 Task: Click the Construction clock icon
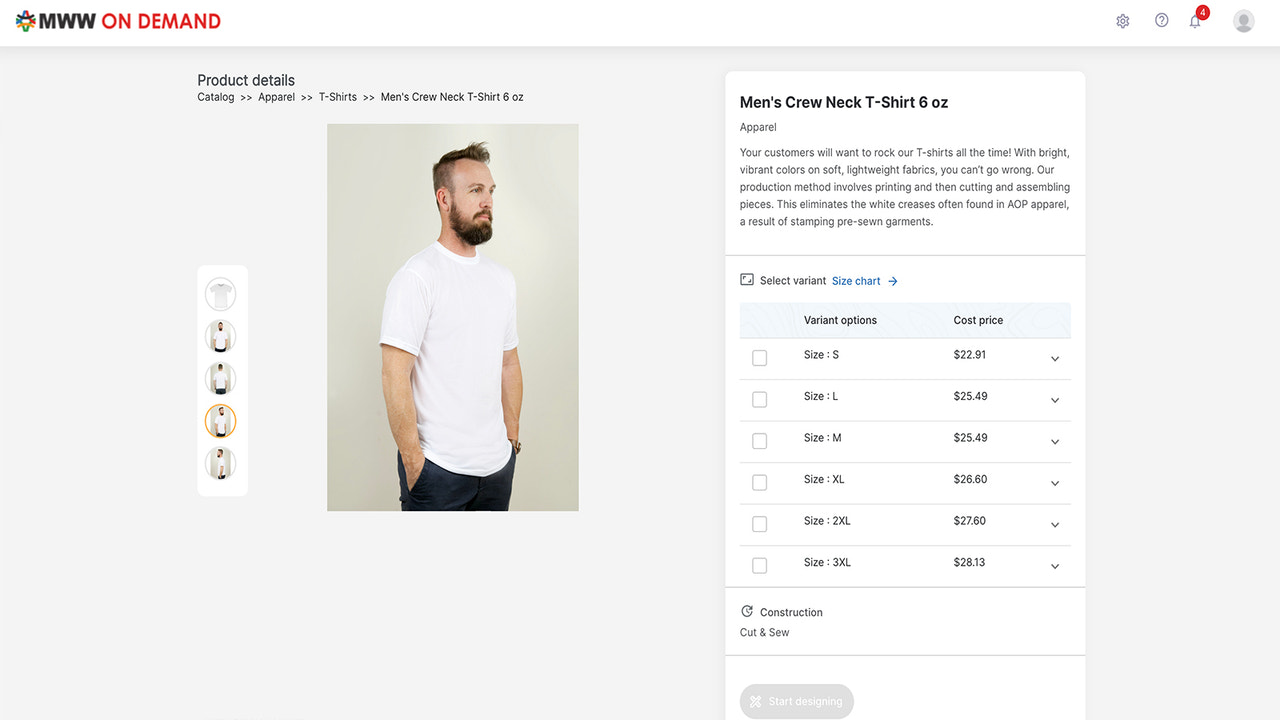(747, 611)
